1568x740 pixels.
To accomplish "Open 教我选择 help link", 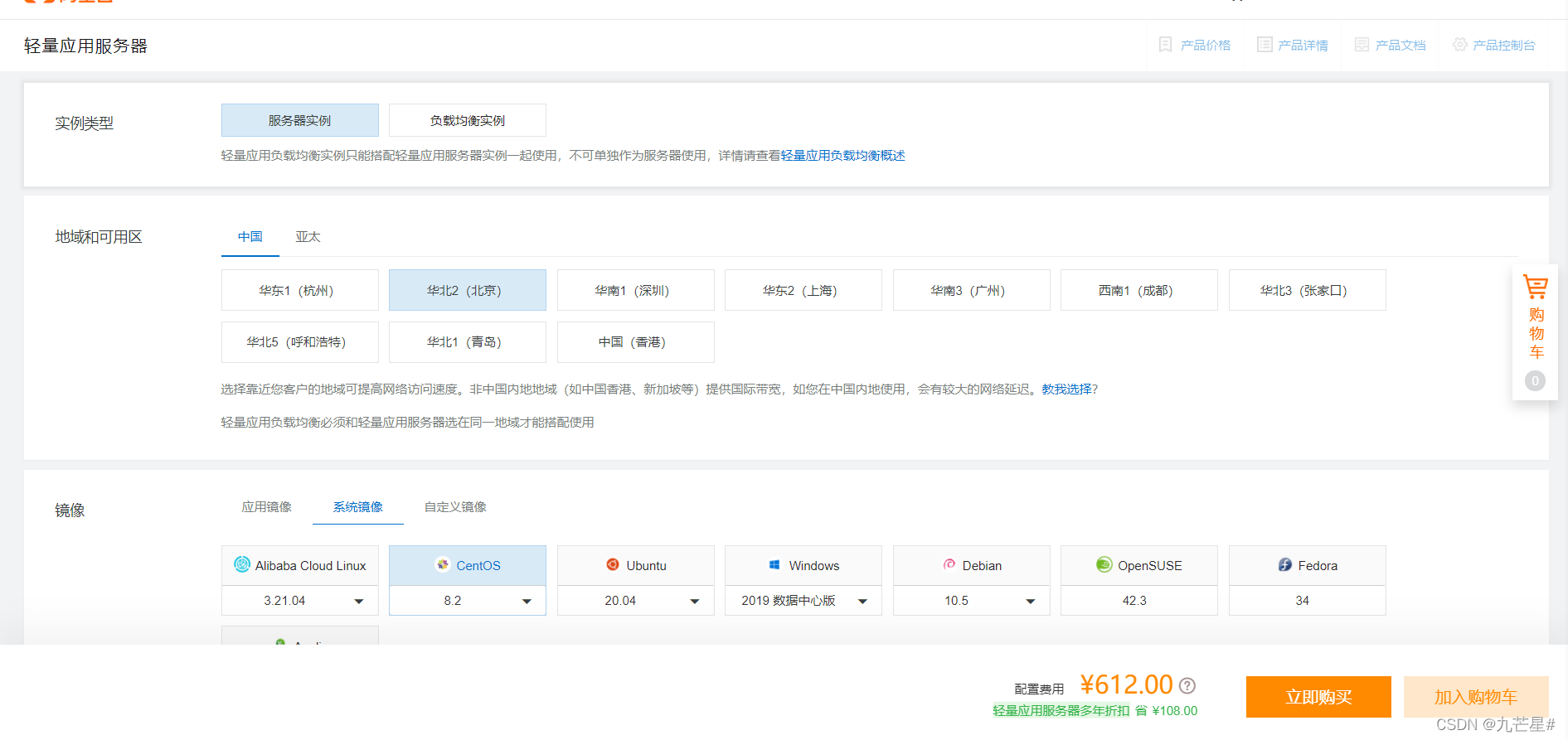I will pyautogui.click(x=1067, y=389).
